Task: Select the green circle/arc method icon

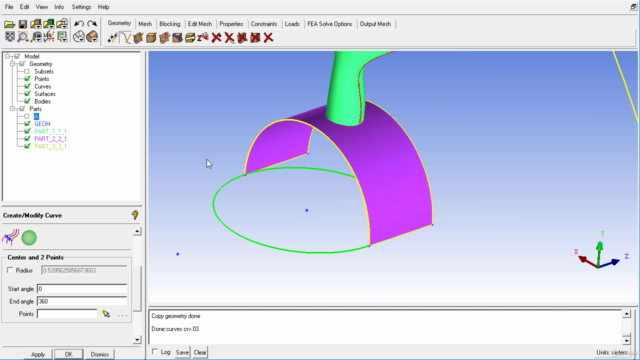Action: point(29,238)
